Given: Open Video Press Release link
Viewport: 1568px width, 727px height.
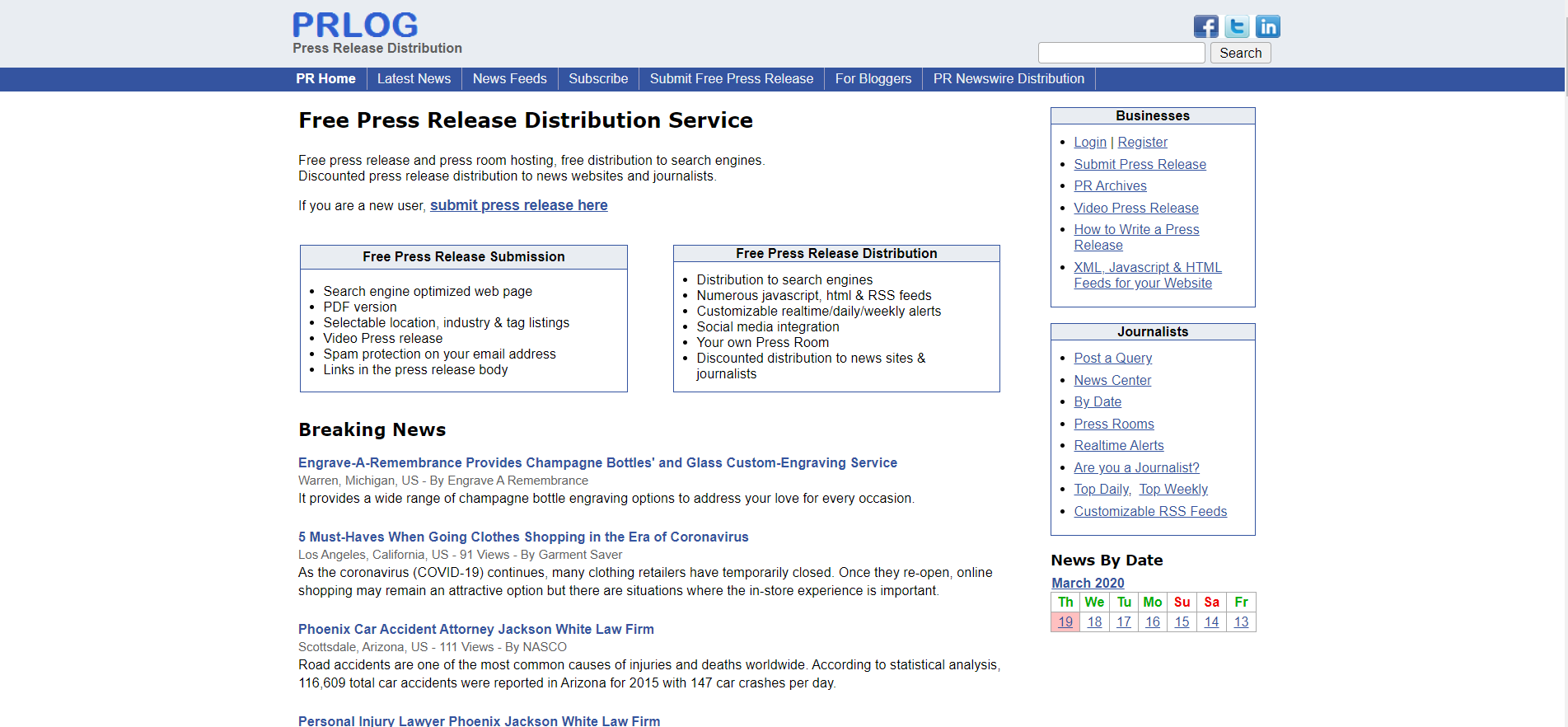Looking at the screenshot, I should pos(1136,208).
